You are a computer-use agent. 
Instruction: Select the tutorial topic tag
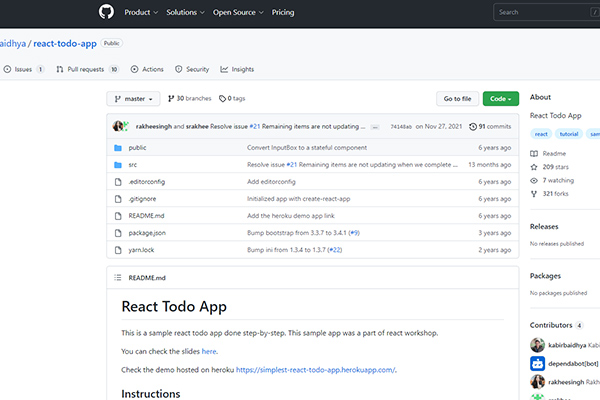pos(569,134)
